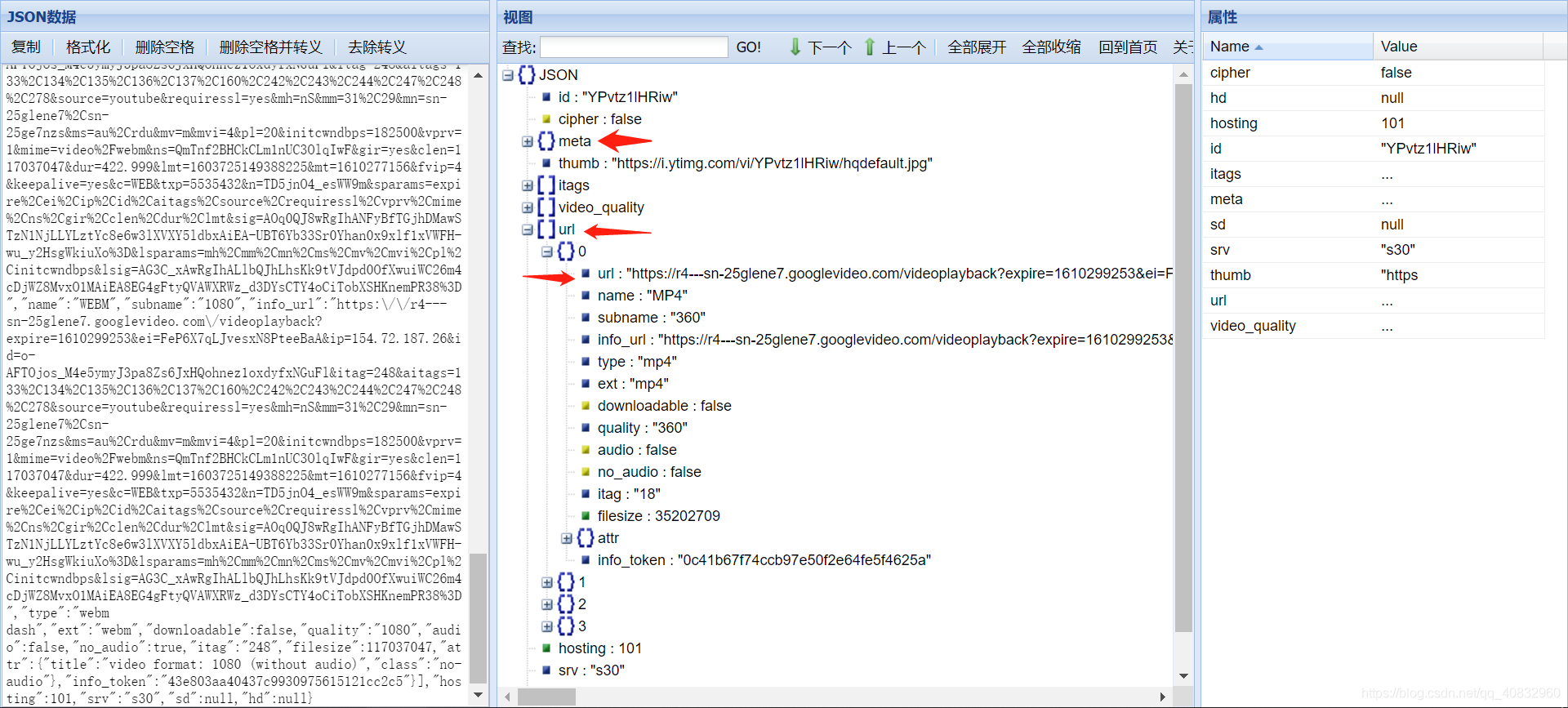The height and width of the screenshot is (708, 1568).
Task: Click the root JSON braces icon
Action: (x=527, y=75)
